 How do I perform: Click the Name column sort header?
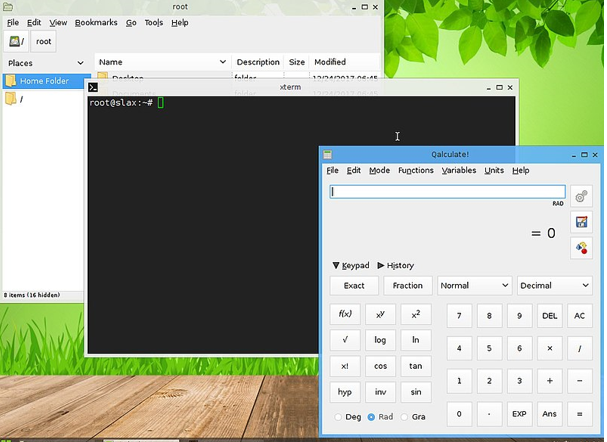click(x=163, y=62)
